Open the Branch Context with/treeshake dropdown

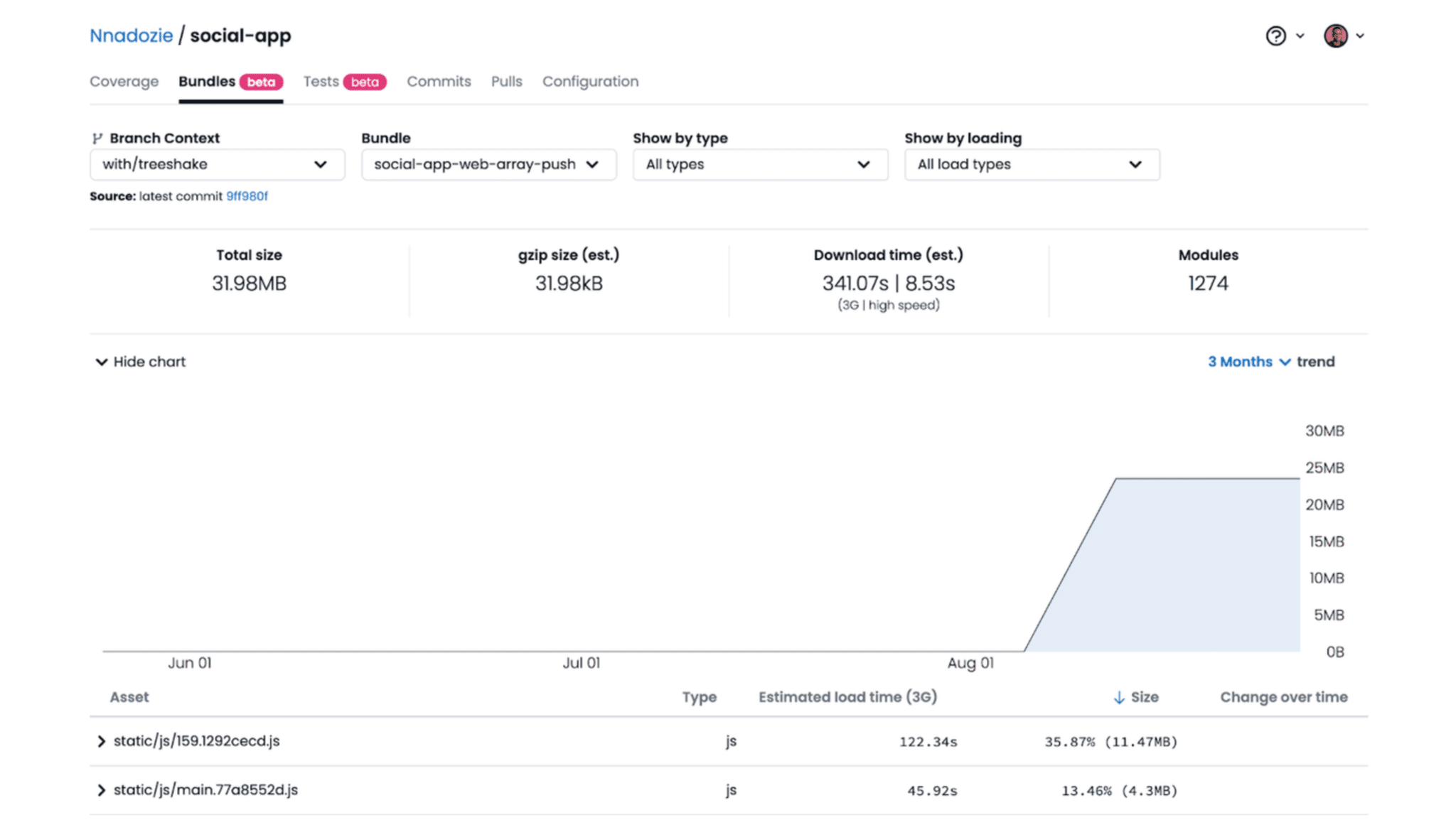pyautogui.click(x=217, y=164)
